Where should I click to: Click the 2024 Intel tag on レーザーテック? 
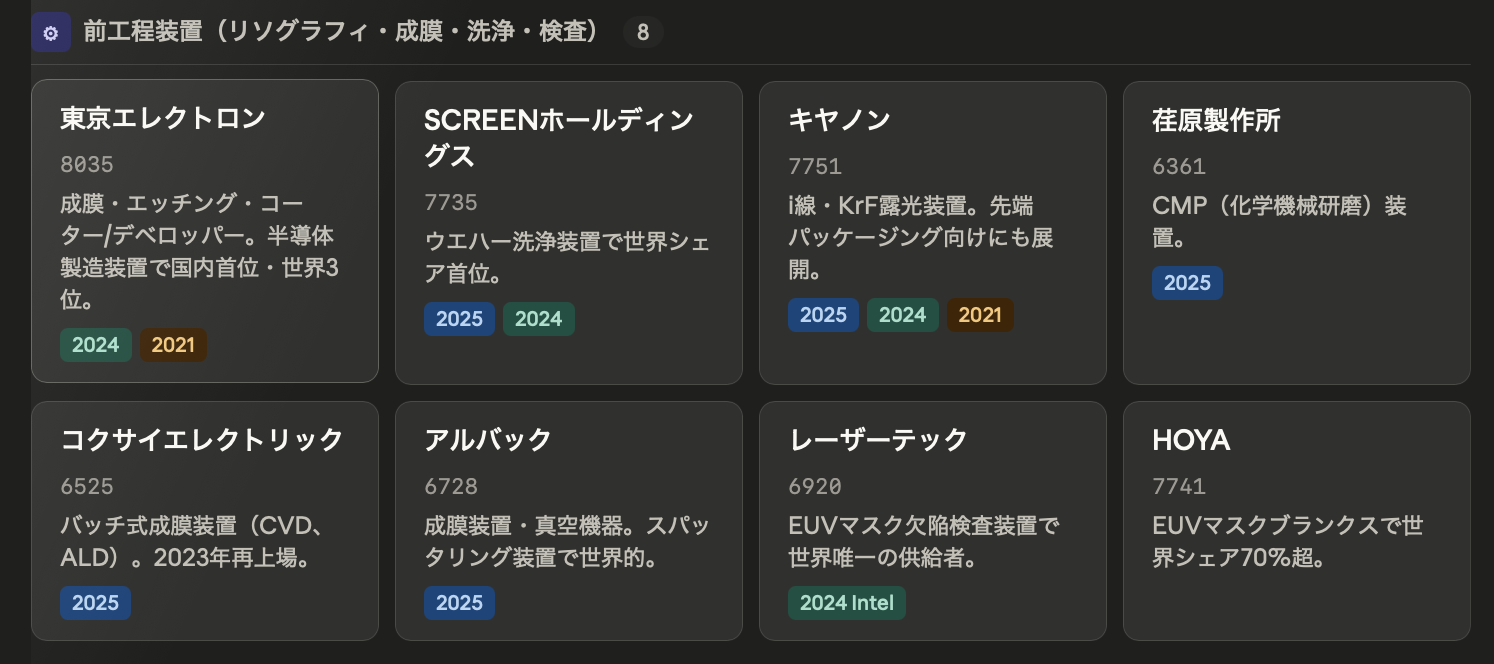point(847,603)
